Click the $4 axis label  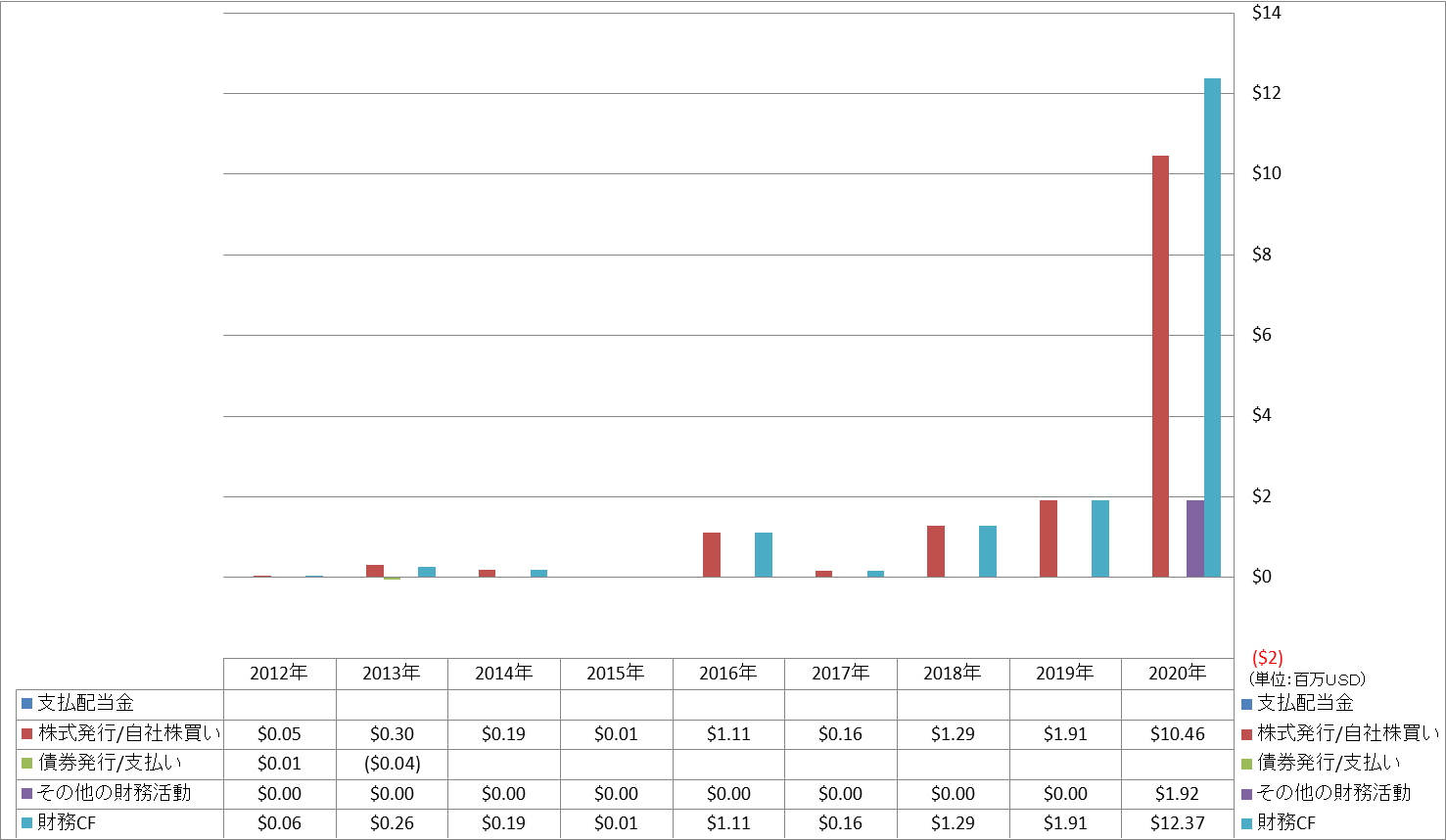click(1262, 415)
